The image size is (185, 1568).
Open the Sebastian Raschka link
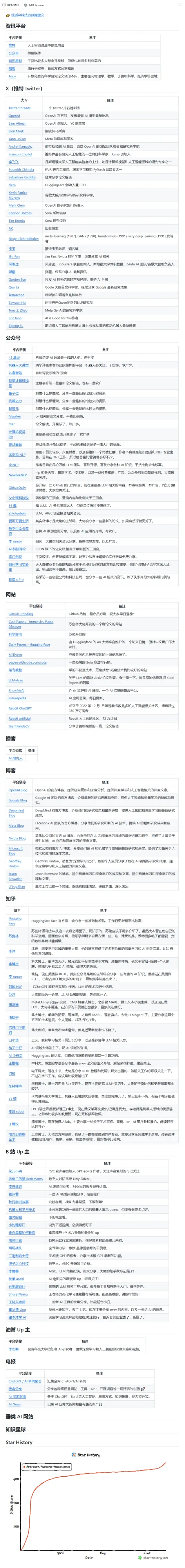(22, 177)
